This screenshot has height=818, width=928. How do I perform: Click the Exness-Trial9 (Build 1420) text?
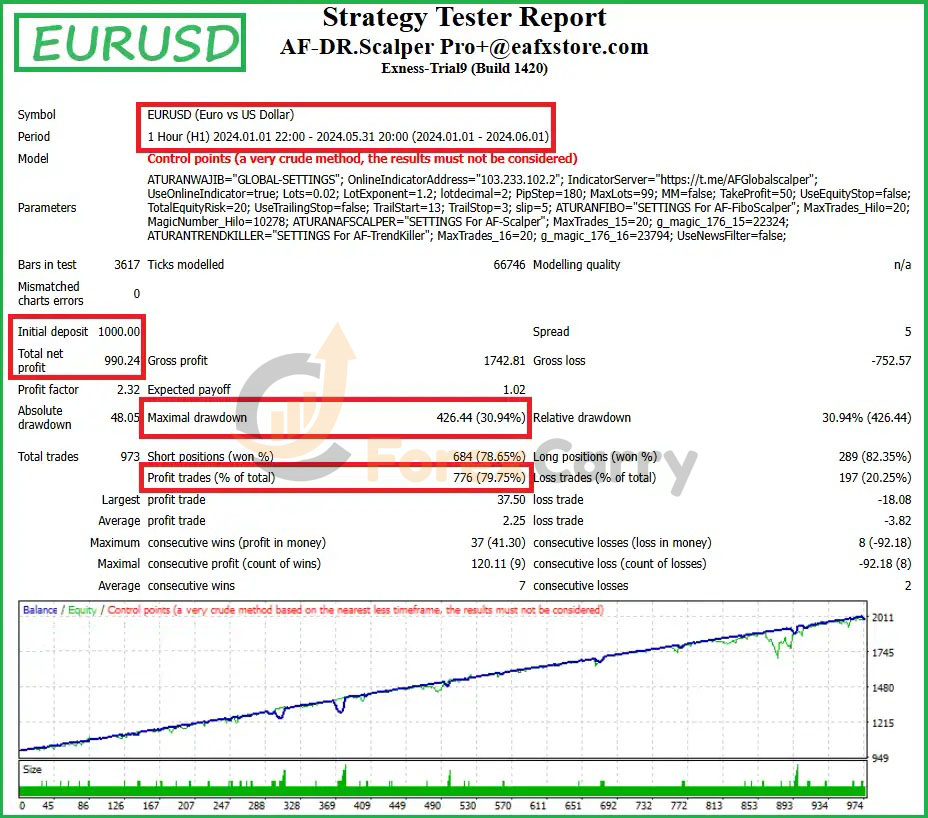(x=464, y=69)
